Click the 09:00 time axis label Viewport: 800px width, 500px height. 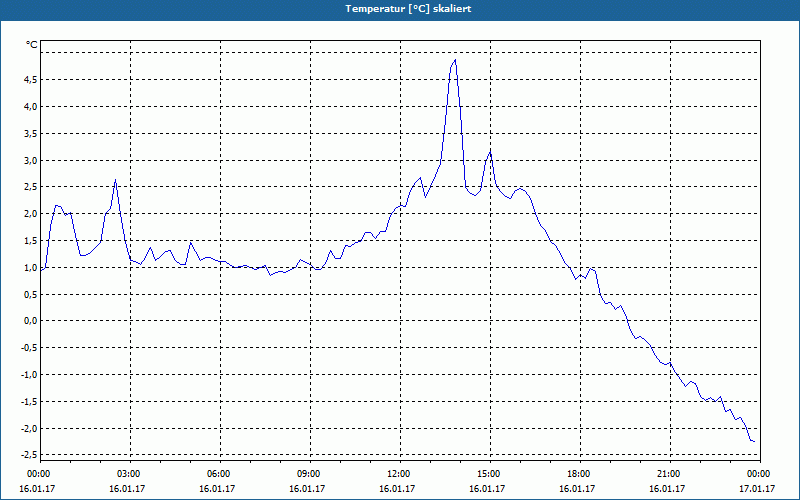[x=308, y=474]
